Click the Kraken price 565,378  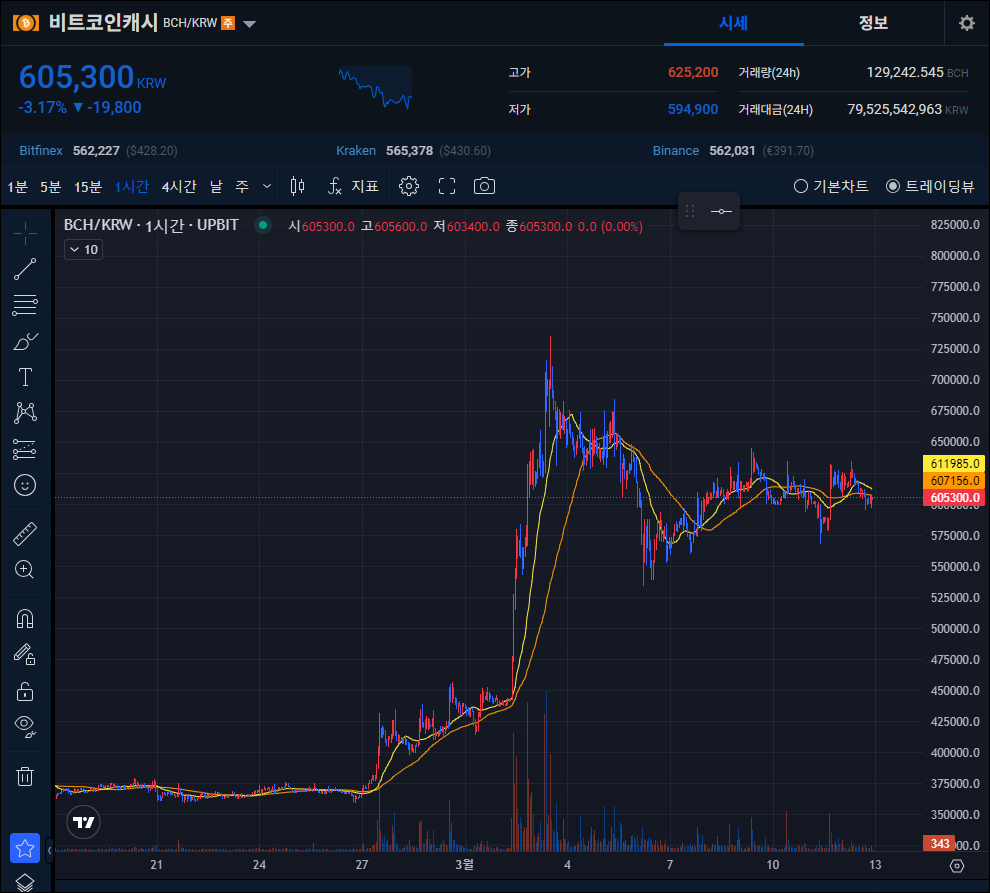pos(409,151)
